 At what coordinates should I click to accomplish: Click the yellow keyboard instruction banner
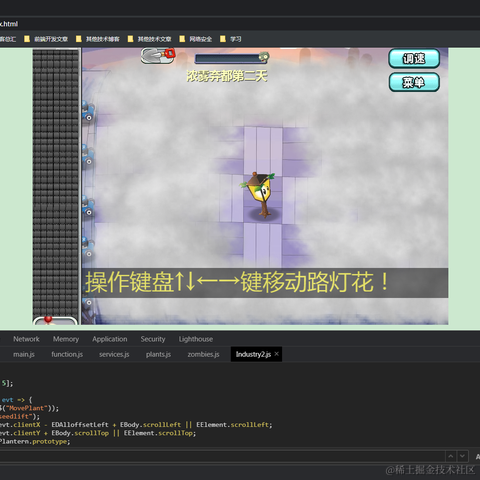tap(265, 283)
